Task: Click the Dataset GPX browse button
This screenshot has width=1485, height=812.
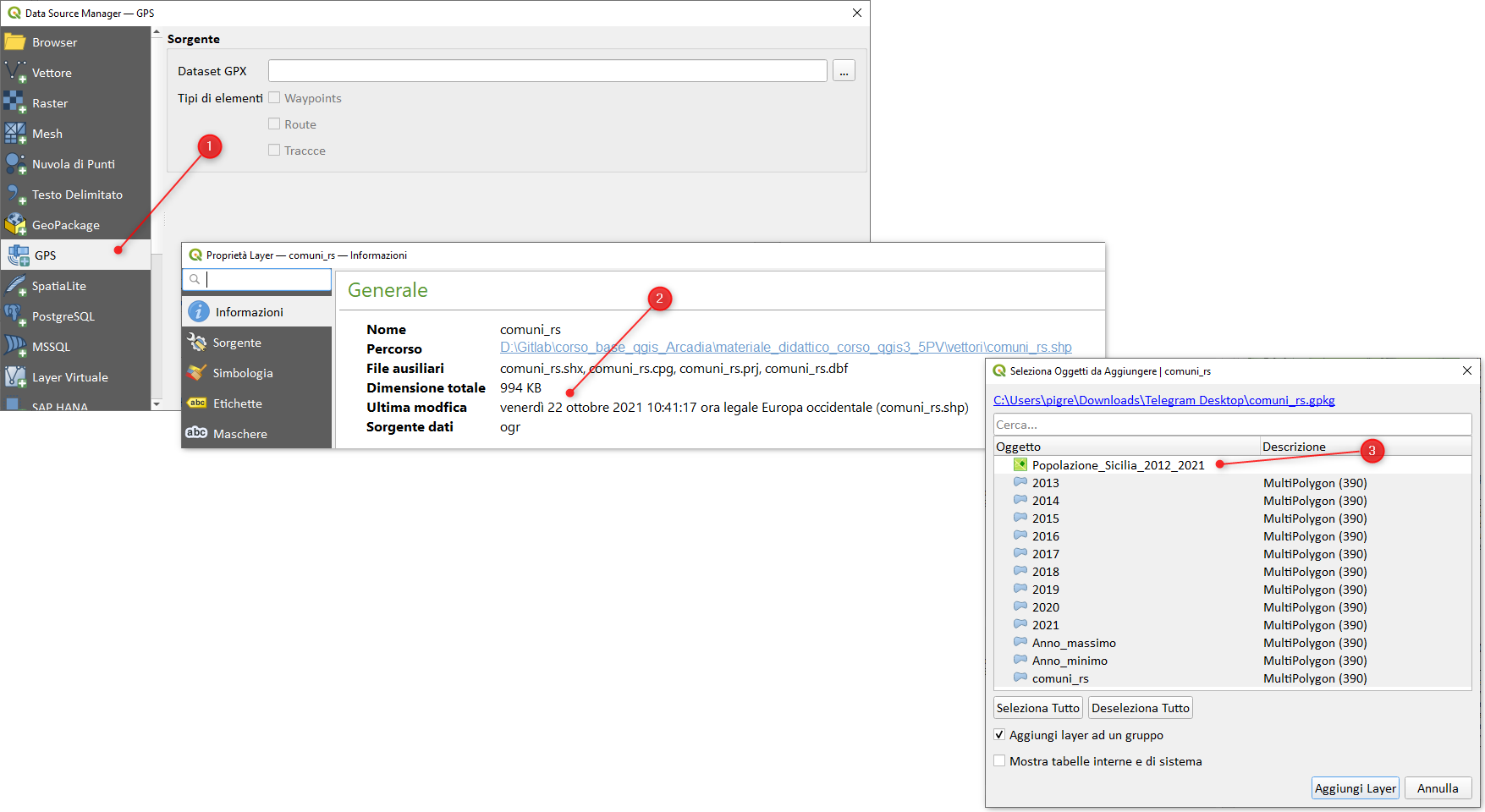Action: pos(844,71)
